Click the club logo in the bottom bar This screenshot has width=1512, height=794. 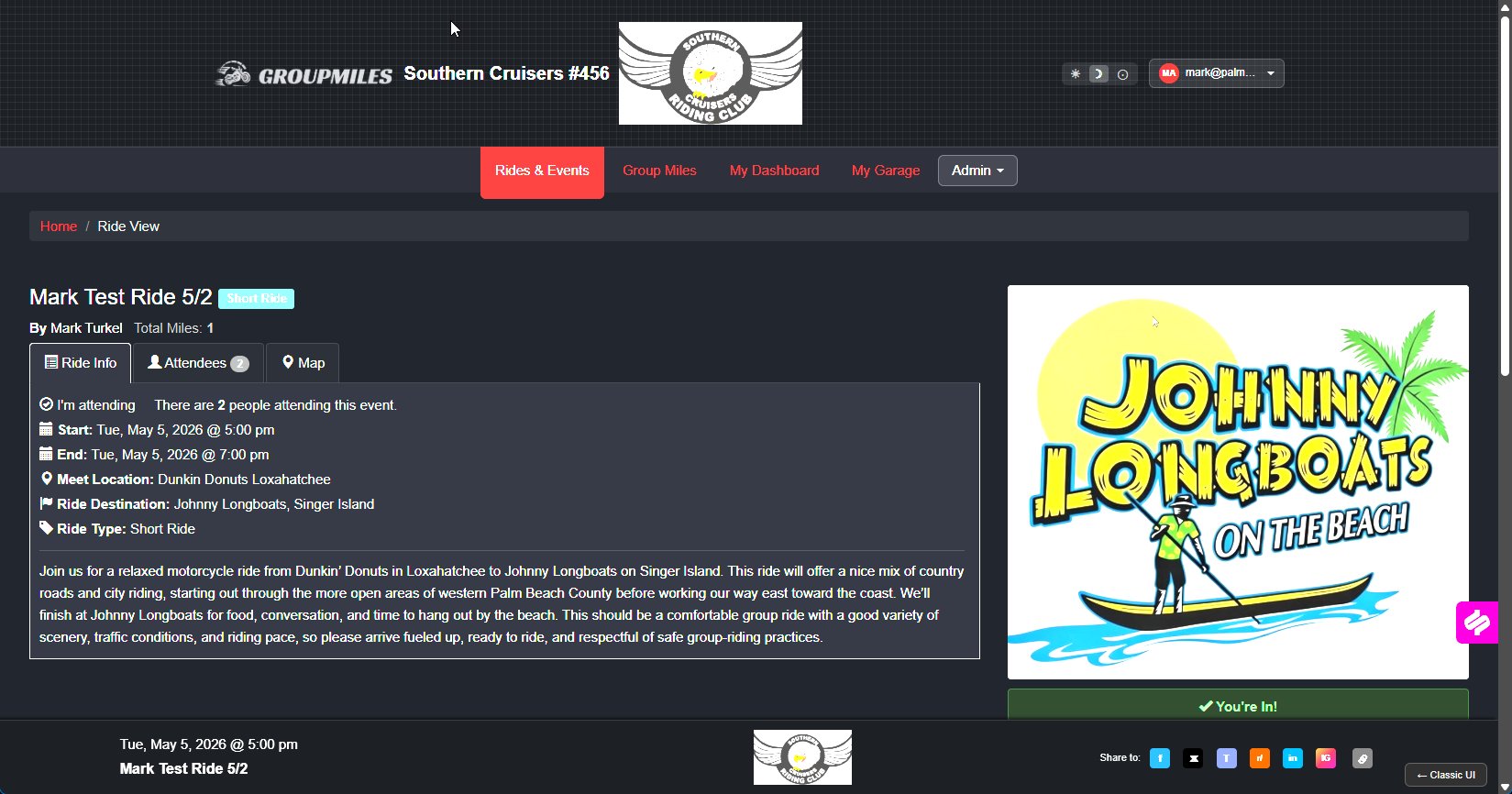[802, 757]
